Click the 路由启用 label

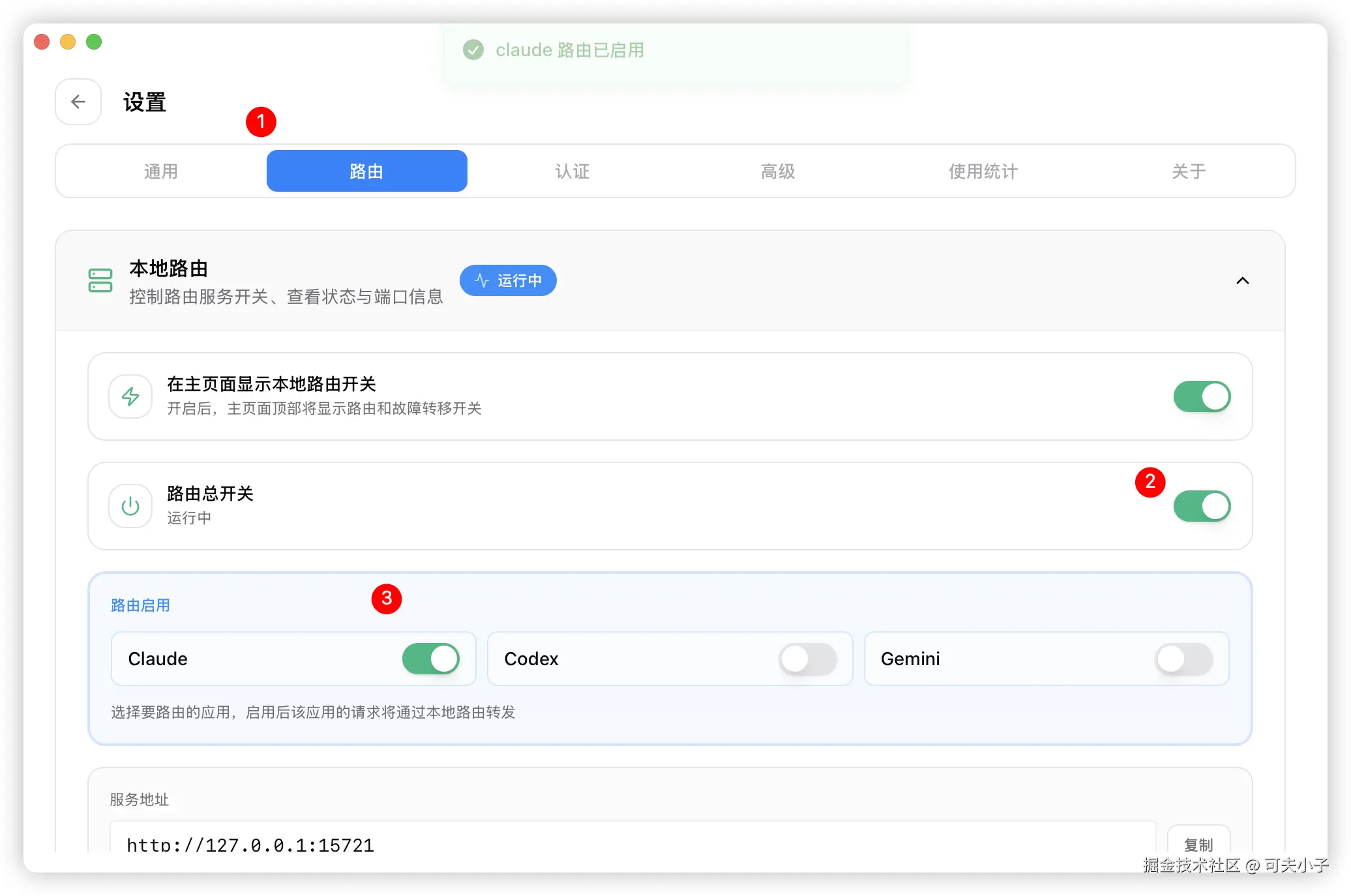pos(140,605)
